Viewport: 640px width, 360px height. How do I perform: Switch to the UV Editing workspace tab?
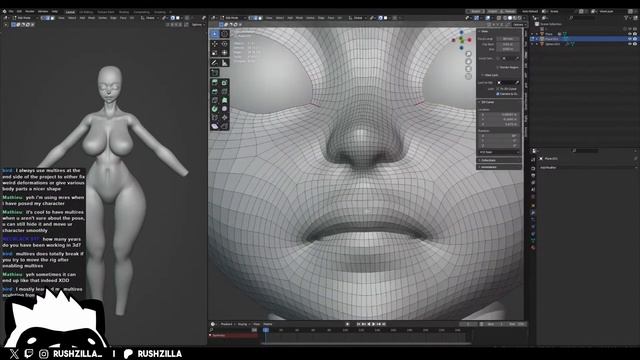click(x=86, y=12)
